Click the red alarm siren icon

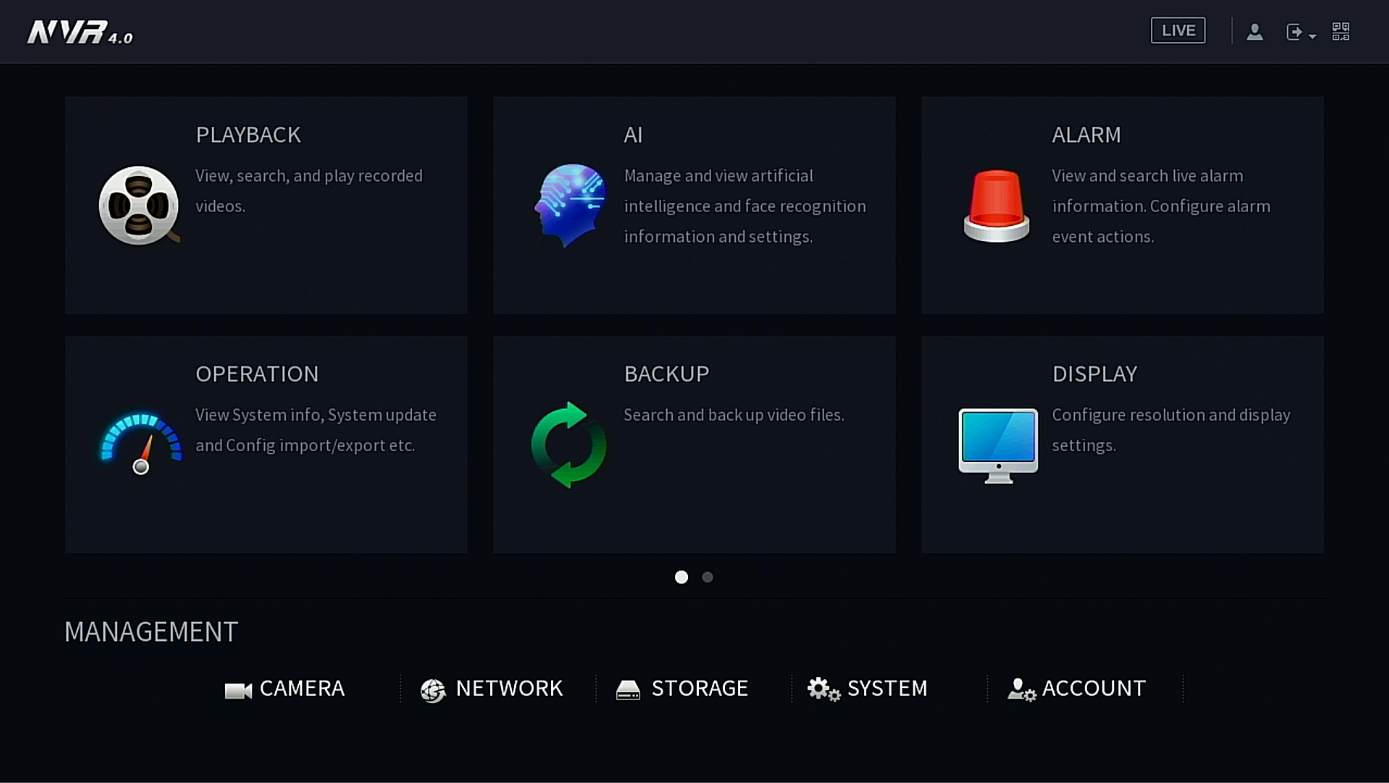(x=996, y=206)
